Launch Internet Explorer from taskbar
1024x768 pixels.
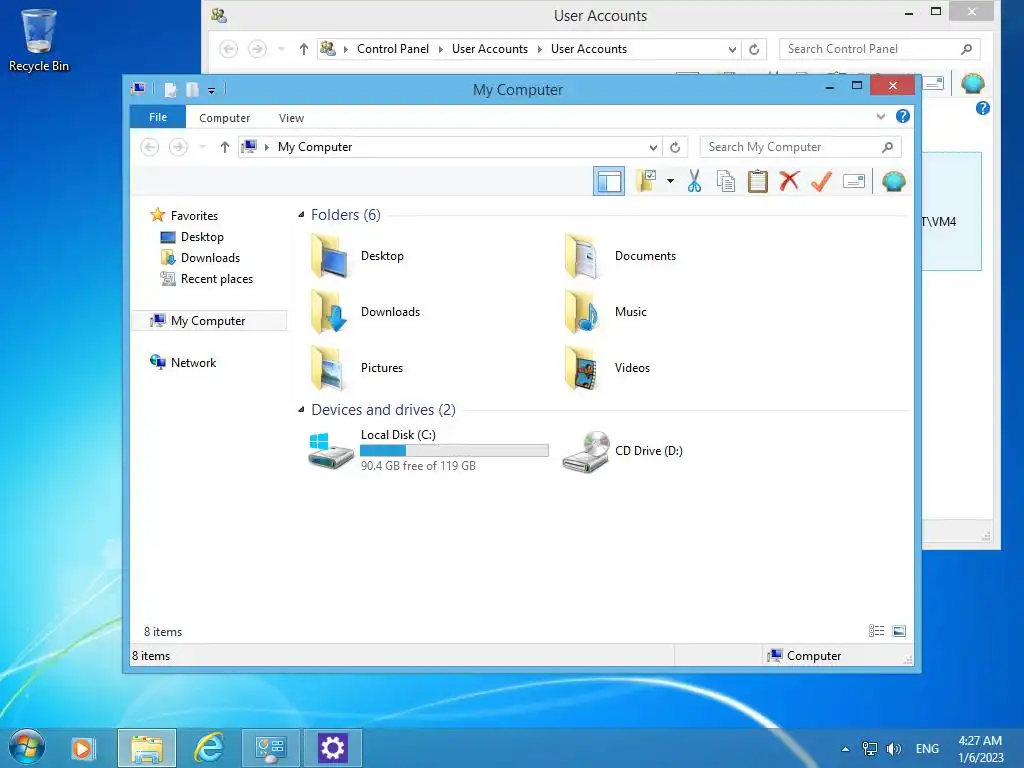pyautogui.click(x=209, y=748)
